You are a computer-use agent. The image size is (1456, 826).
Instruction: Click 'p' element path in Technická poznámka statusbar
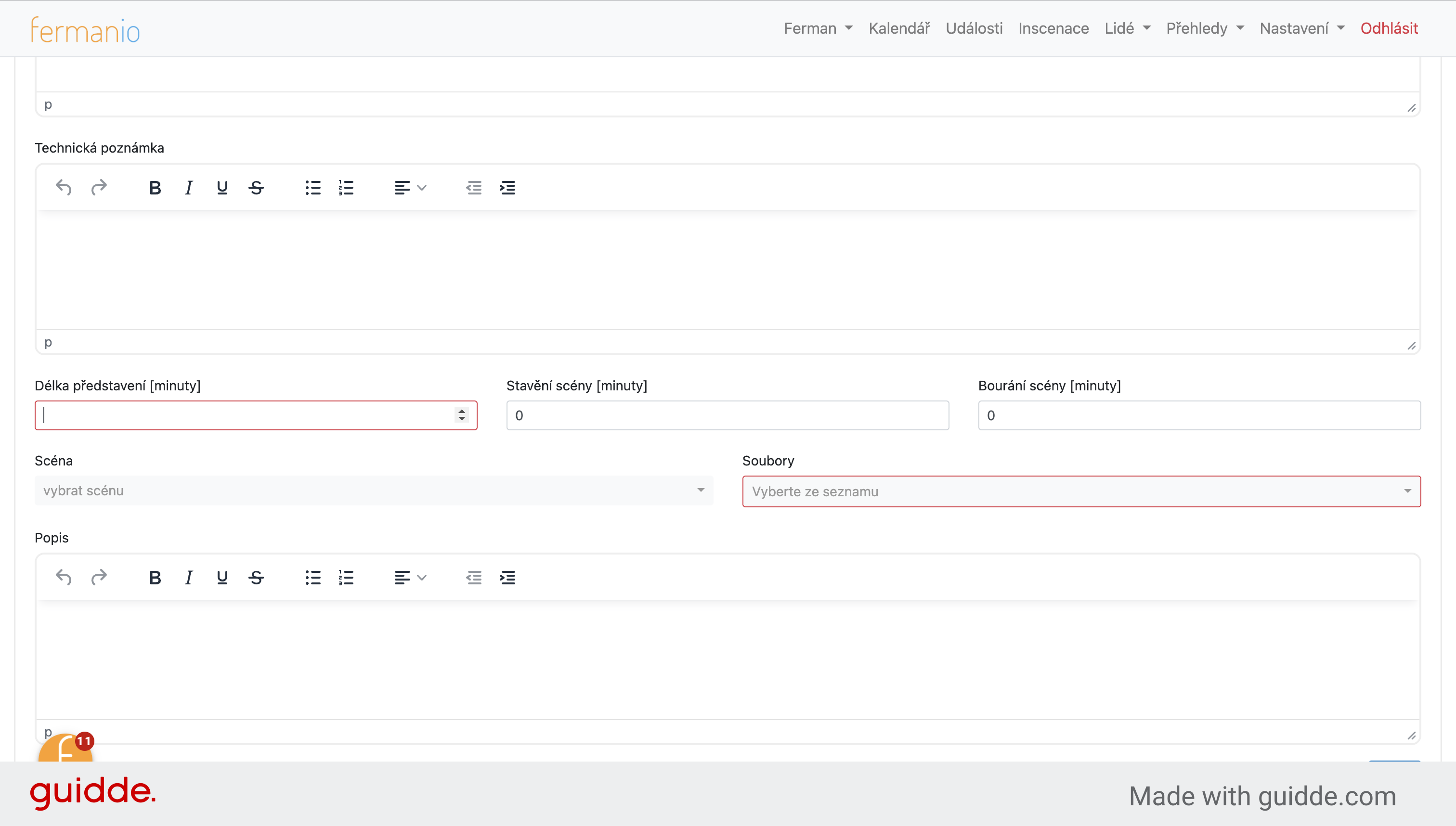[x=48, y=342]
